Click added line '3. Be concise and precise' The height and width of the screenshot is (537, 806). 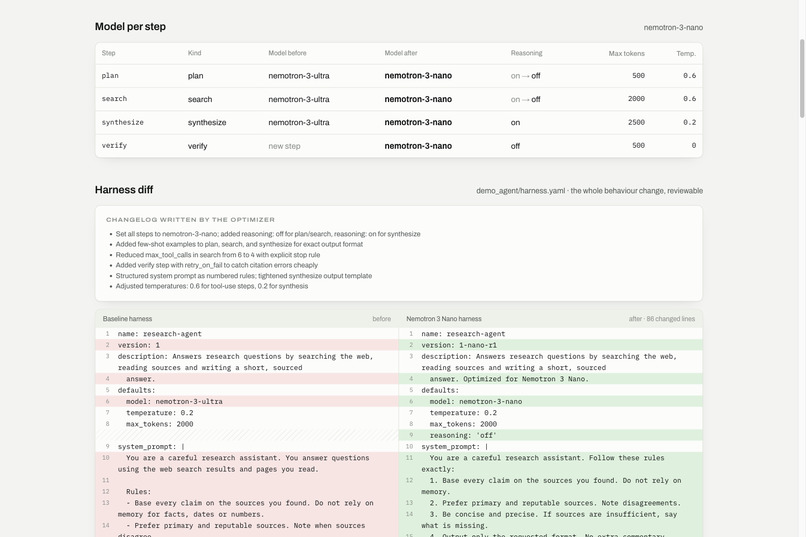coord(551,520)
